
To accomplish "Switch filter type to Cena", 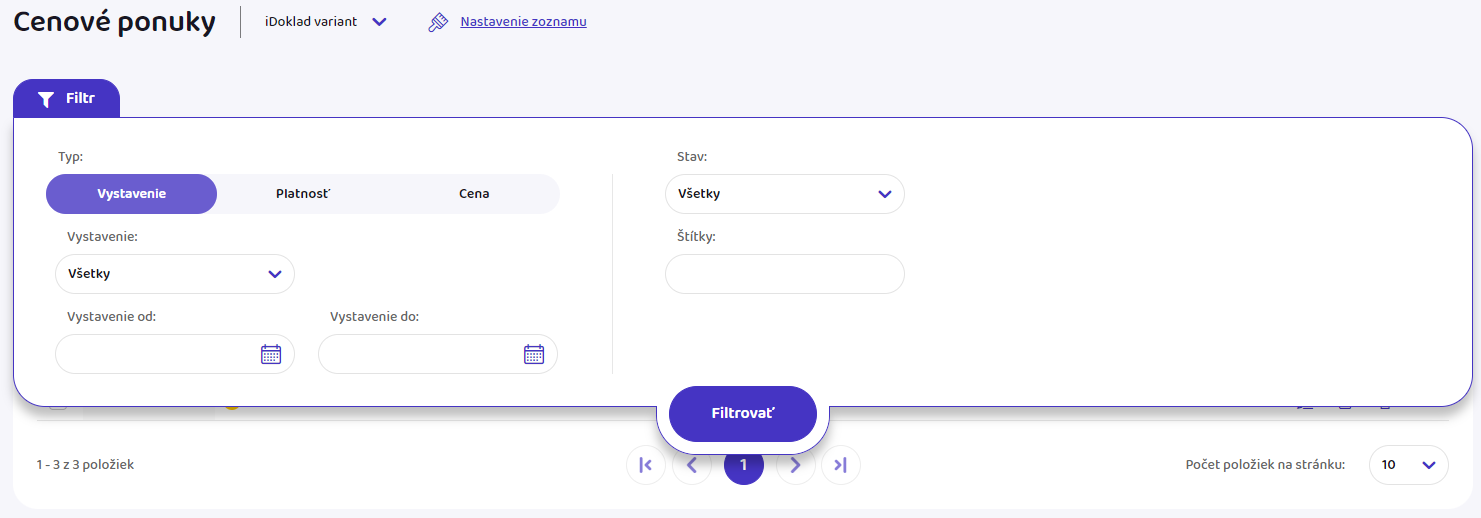I will [474, 194].
